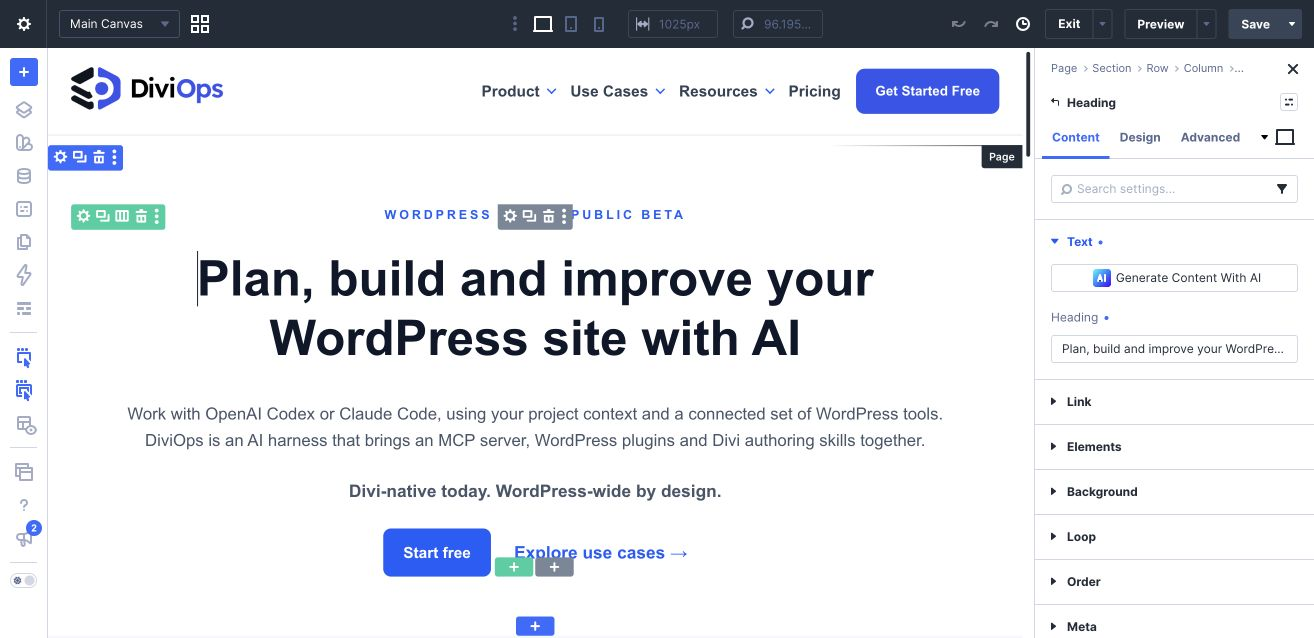Open the filter icon in search settings
Viewport: 1314px width, 638px height.
tap(1282, 188)
